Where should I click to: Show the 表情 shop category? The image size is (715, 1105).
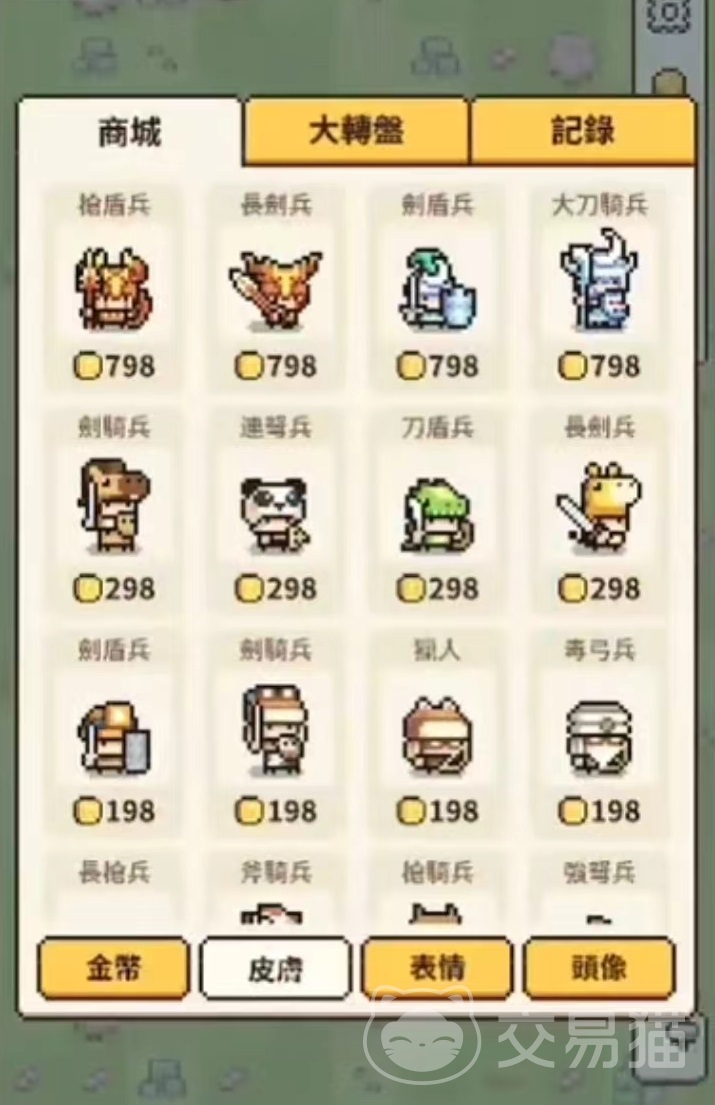(437, 968)
